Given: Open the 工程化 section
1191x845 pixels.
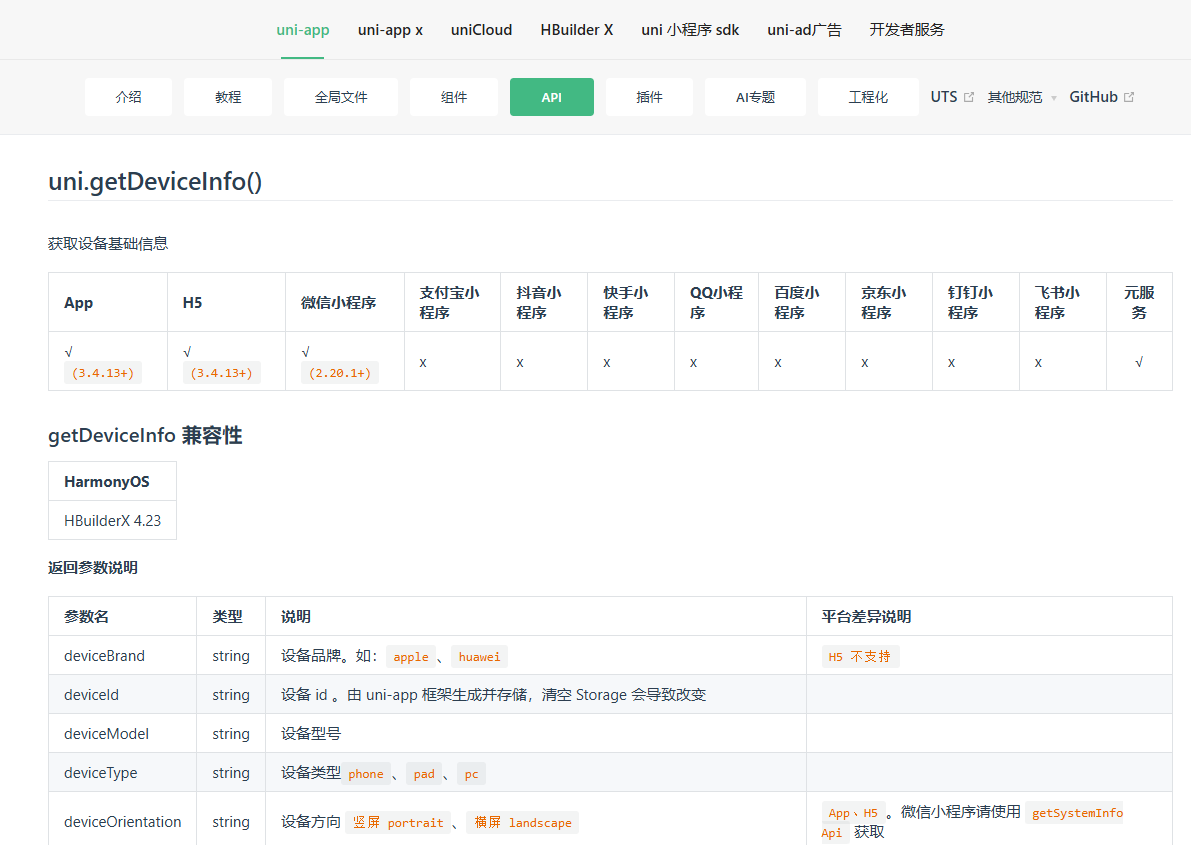Looking at the screenshot, I should 868,97.
